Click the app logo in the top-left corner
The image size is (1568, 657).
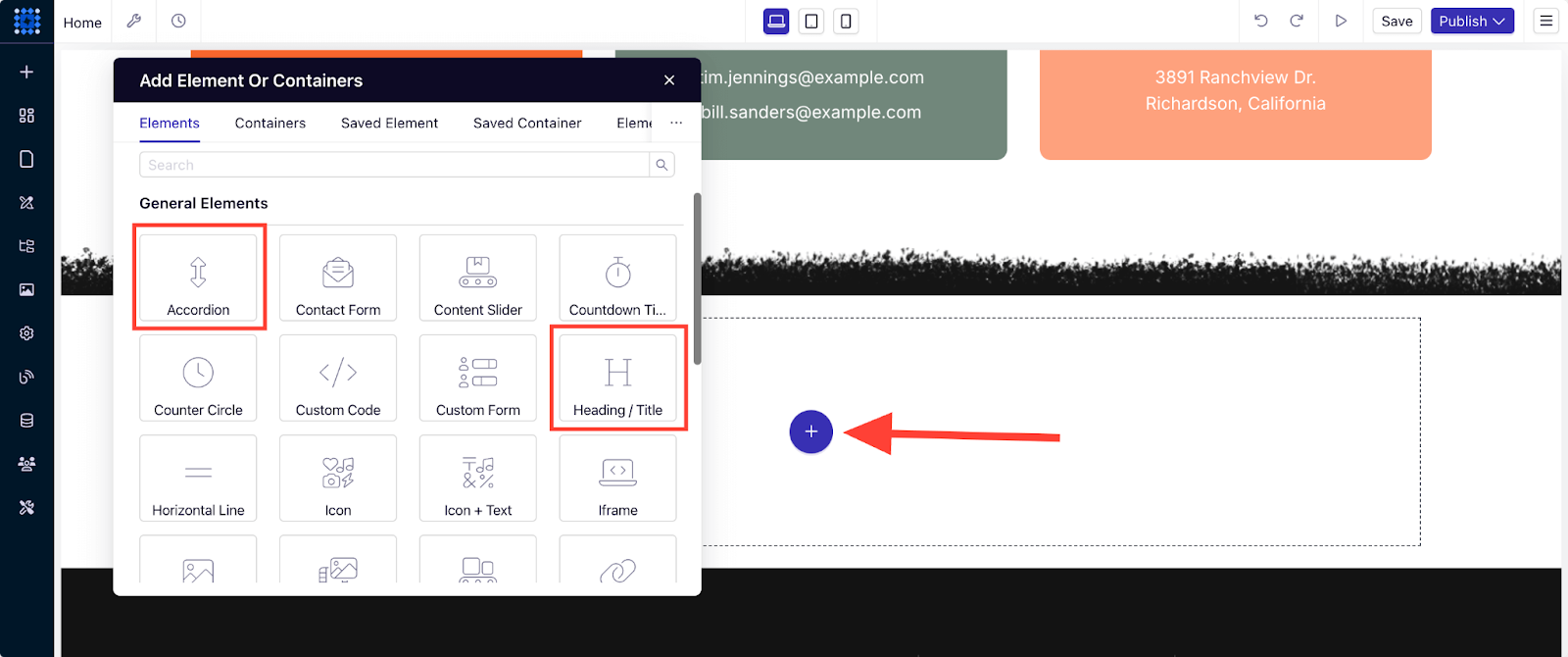(26, 21)
